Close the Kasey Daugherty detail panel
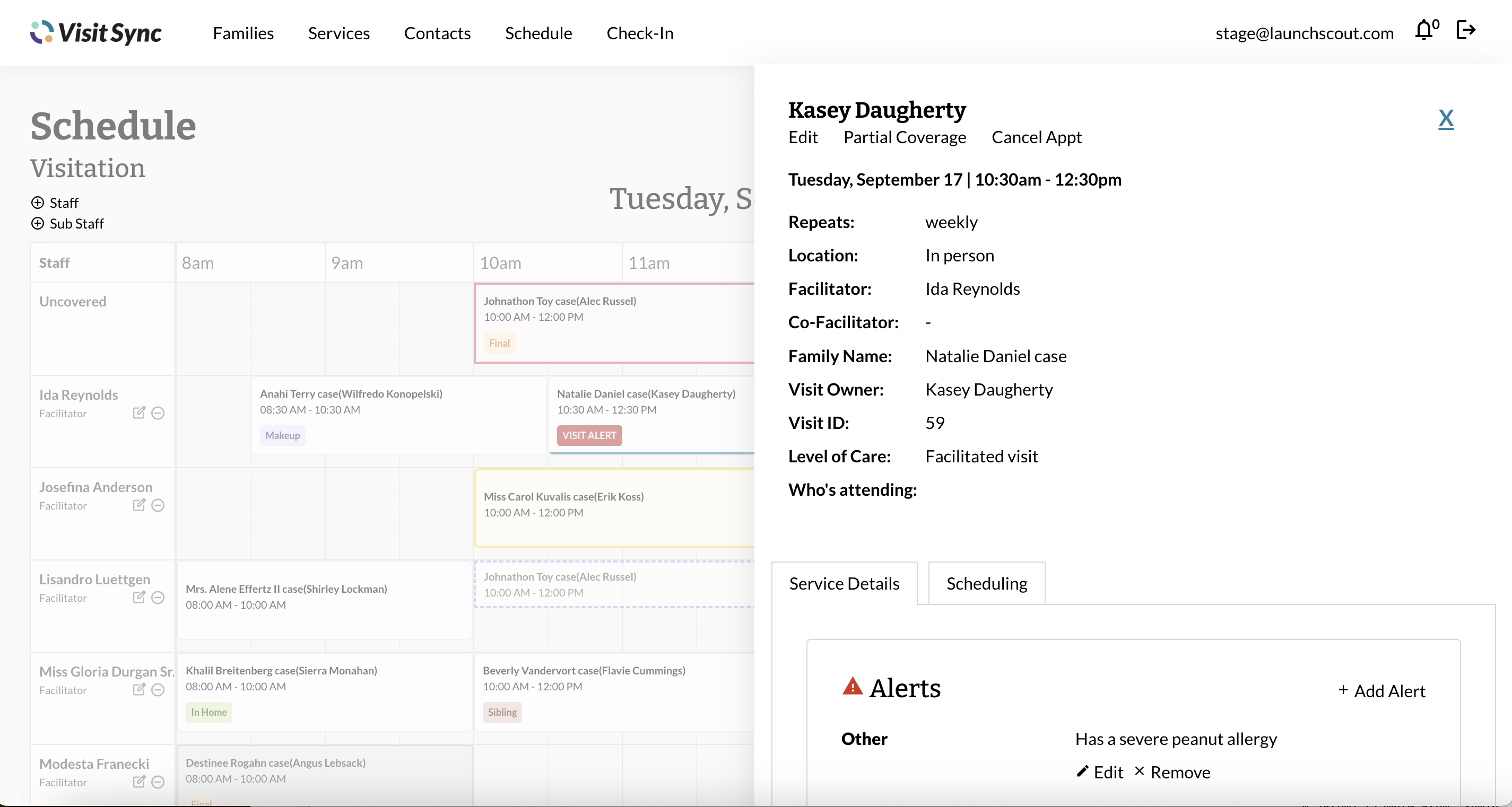The image size is (1512, 807). tap(1445, 118)
